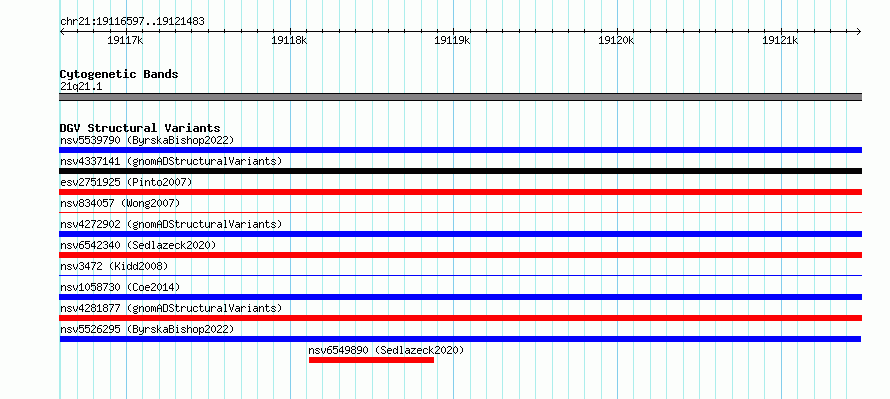Click the nsv6542340 (Sedlazeck2020) label

(x=138, y=245)
